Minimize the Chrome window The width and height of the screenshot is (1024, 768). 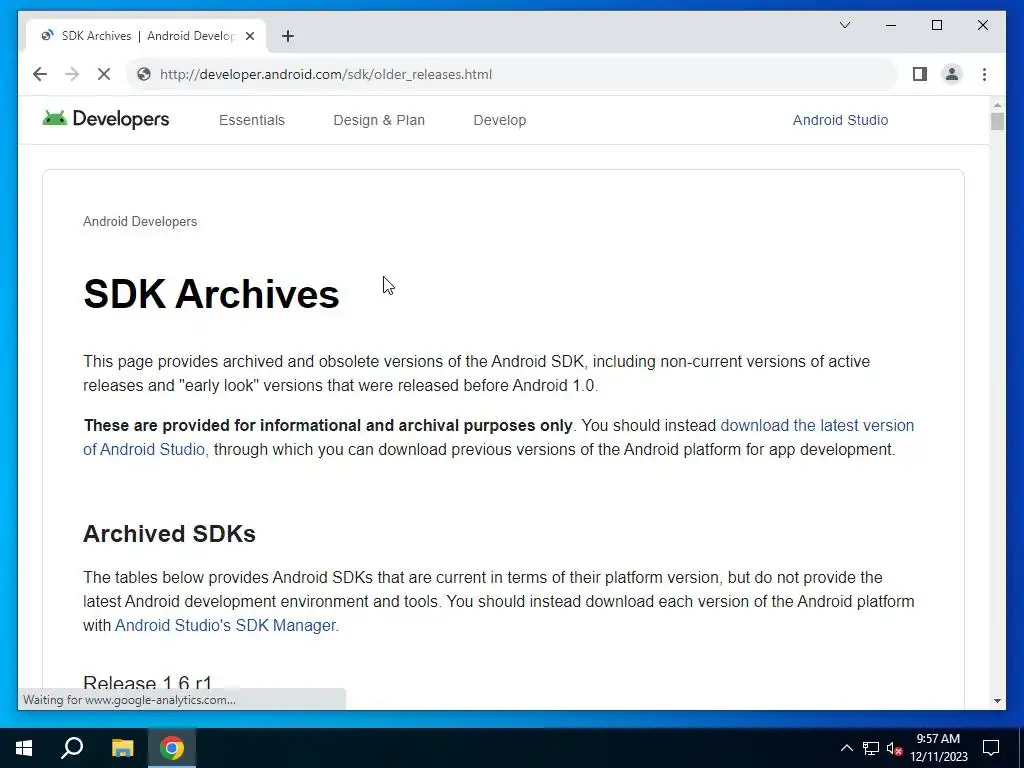(891, 25)
